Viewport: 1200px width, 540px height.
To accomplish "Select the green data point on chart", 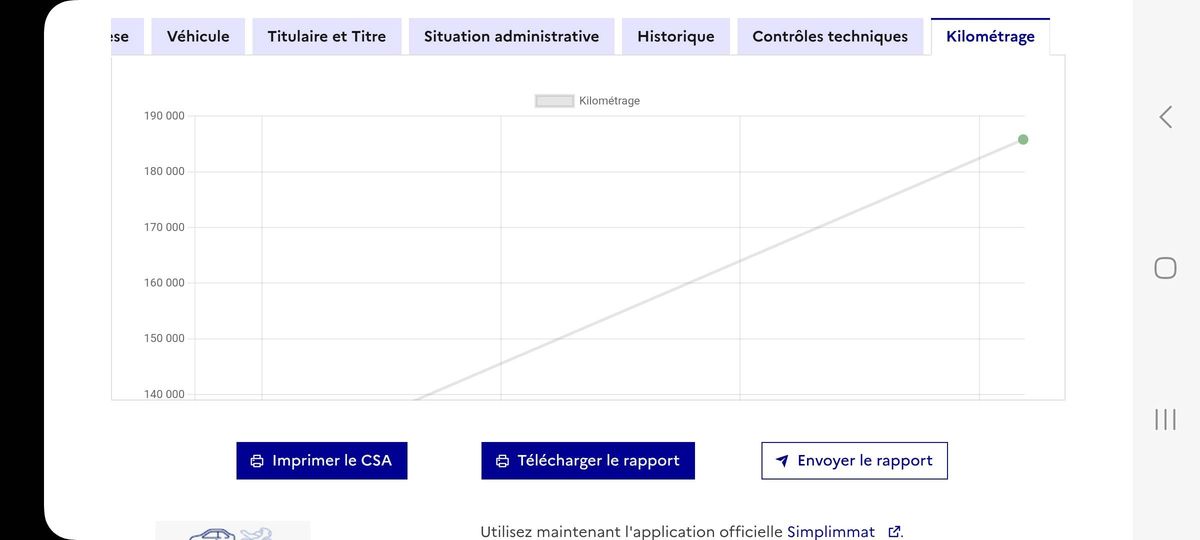I will point(1023,139).
